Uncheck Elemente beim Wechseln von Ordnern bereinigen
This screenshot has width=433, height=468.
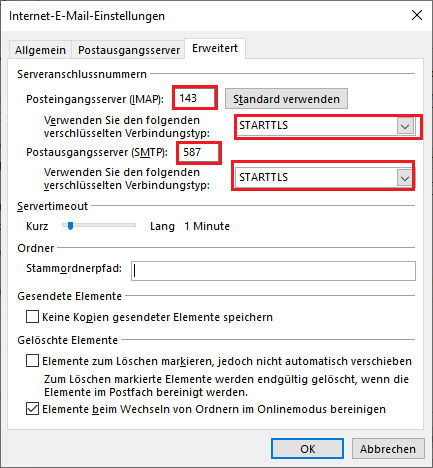pyautogui.click(x=32, y=409)
